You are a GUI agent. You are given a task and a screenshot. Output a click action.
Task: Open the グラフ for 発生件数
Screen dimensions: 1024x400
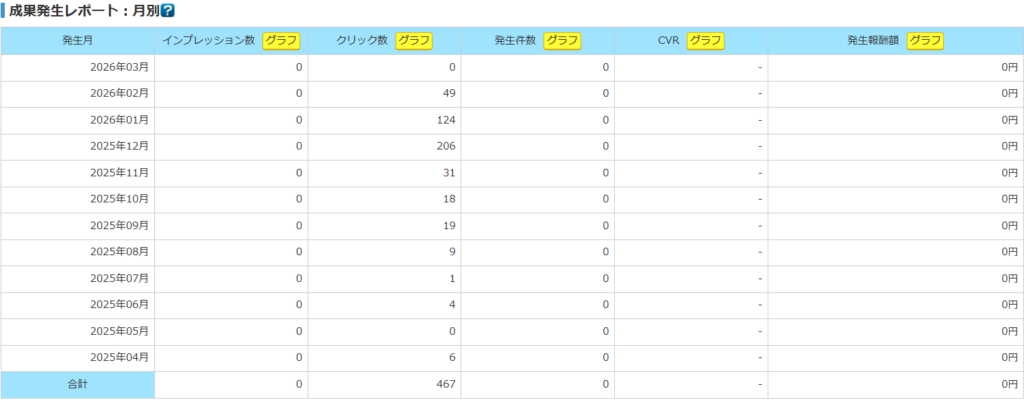563,41
